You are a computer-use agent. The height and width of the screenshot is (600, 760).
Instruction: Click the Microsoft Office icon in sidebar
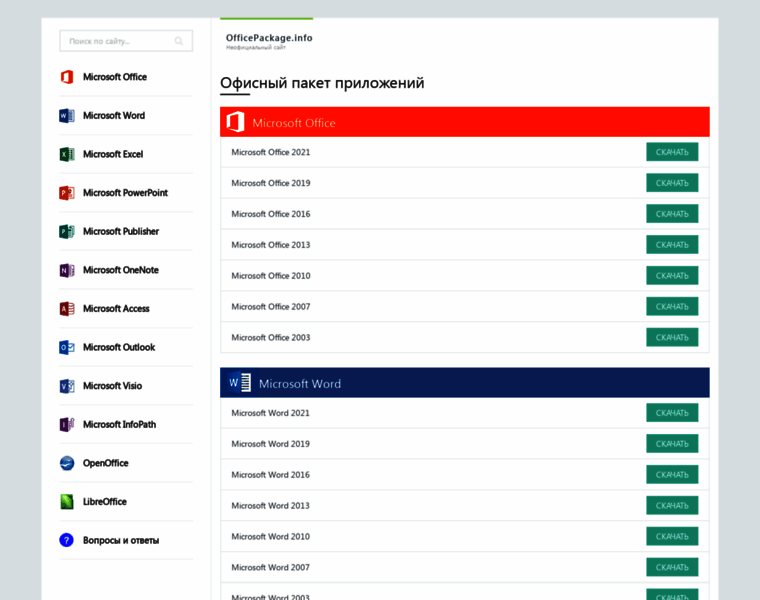point(67,77)
